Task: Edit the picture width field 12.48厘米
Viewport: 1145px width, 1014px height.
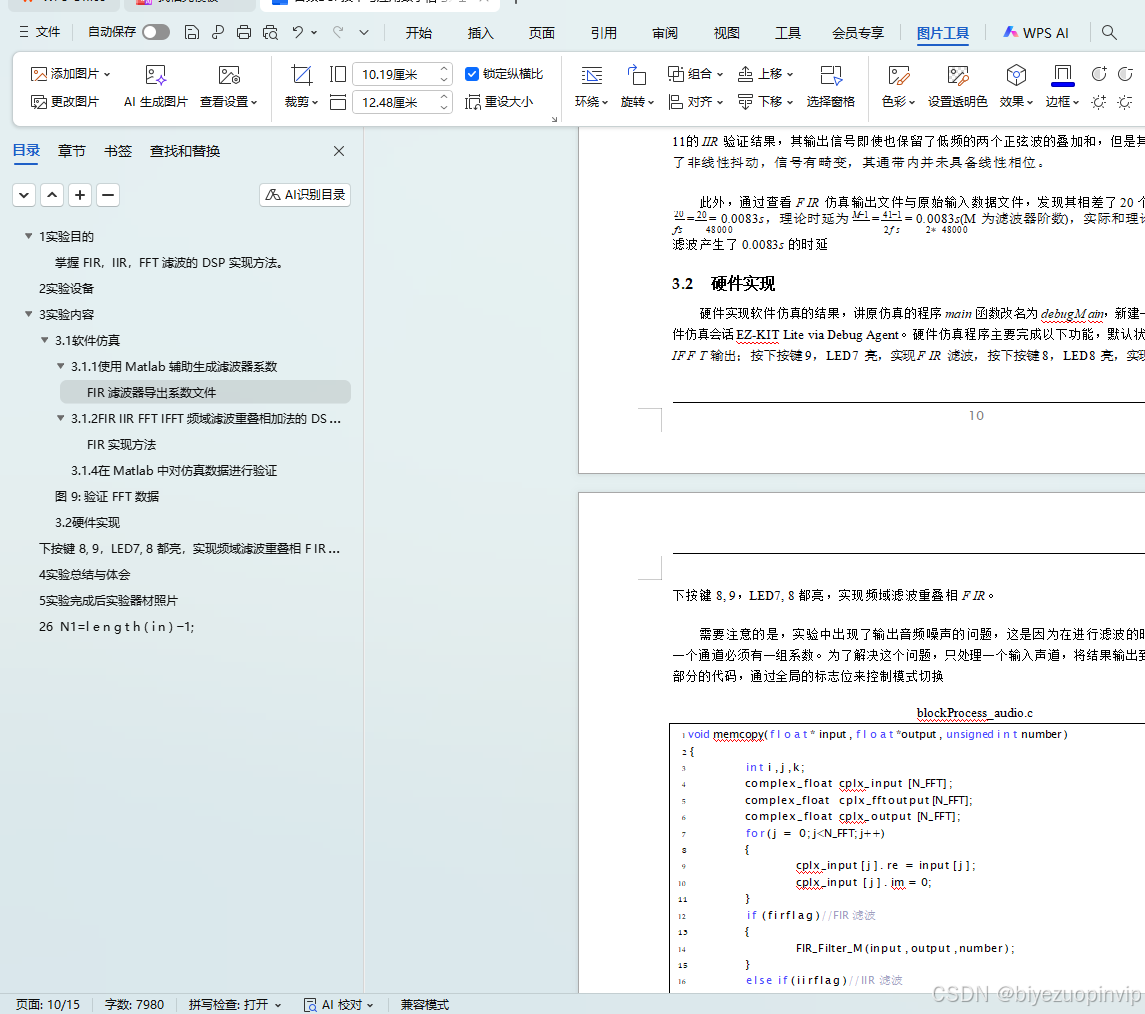Action: (402, 102)
